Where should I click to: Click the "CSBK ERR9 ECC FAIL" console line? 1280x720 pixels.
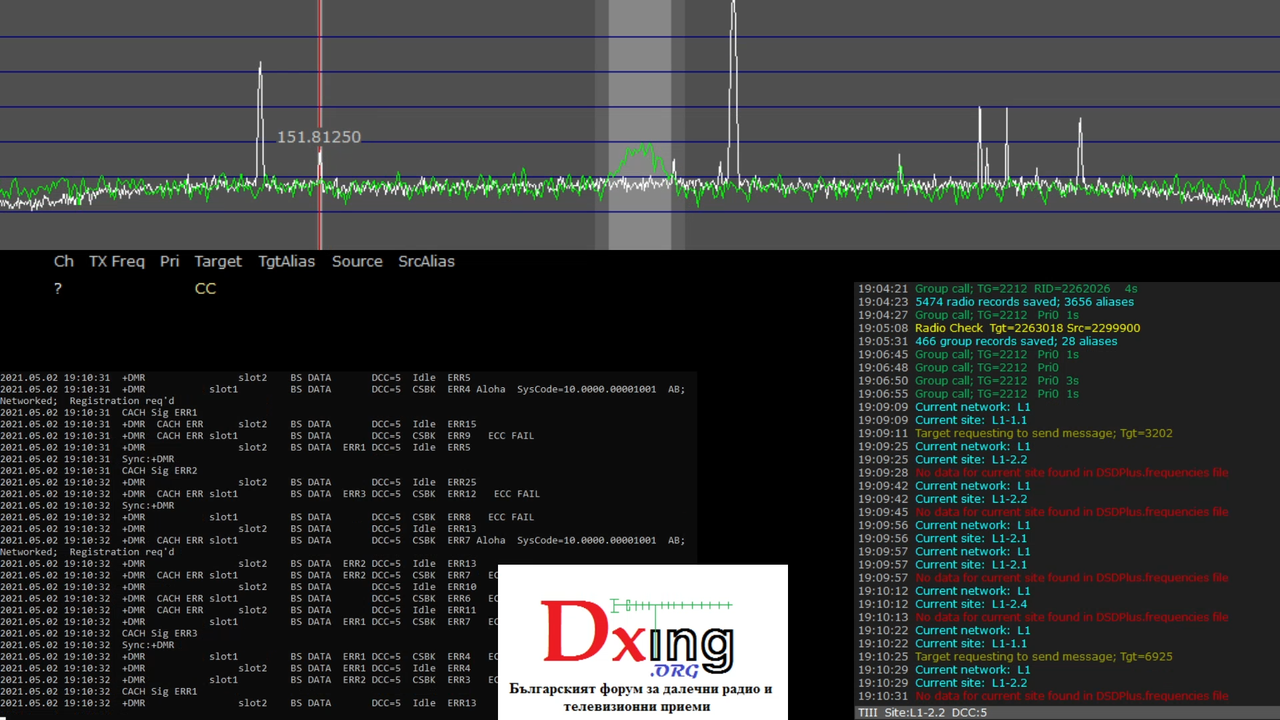[267, 436]
